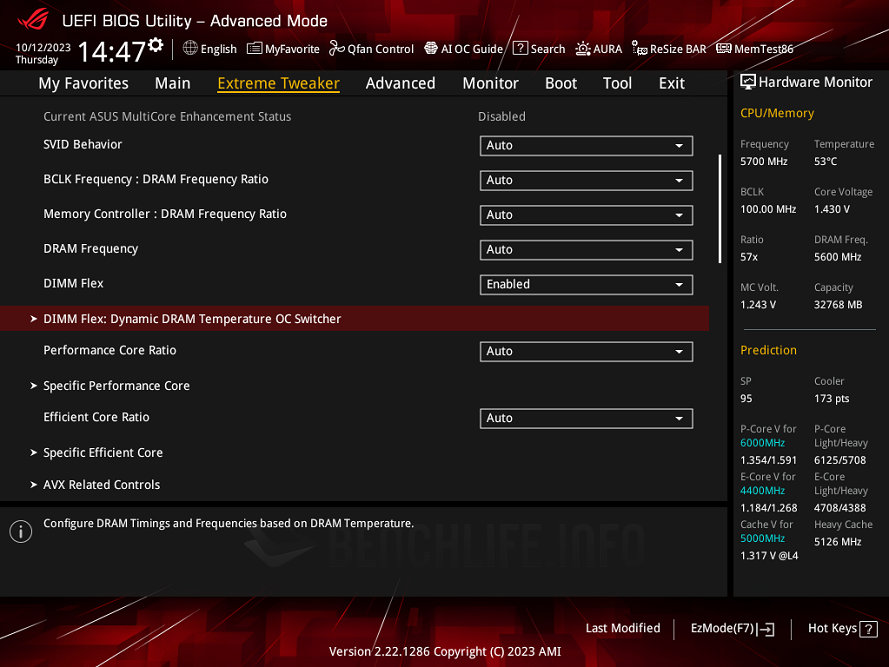Change the English language selector
This screenshot has width=889, height=667.
click(x=209, y=48)
